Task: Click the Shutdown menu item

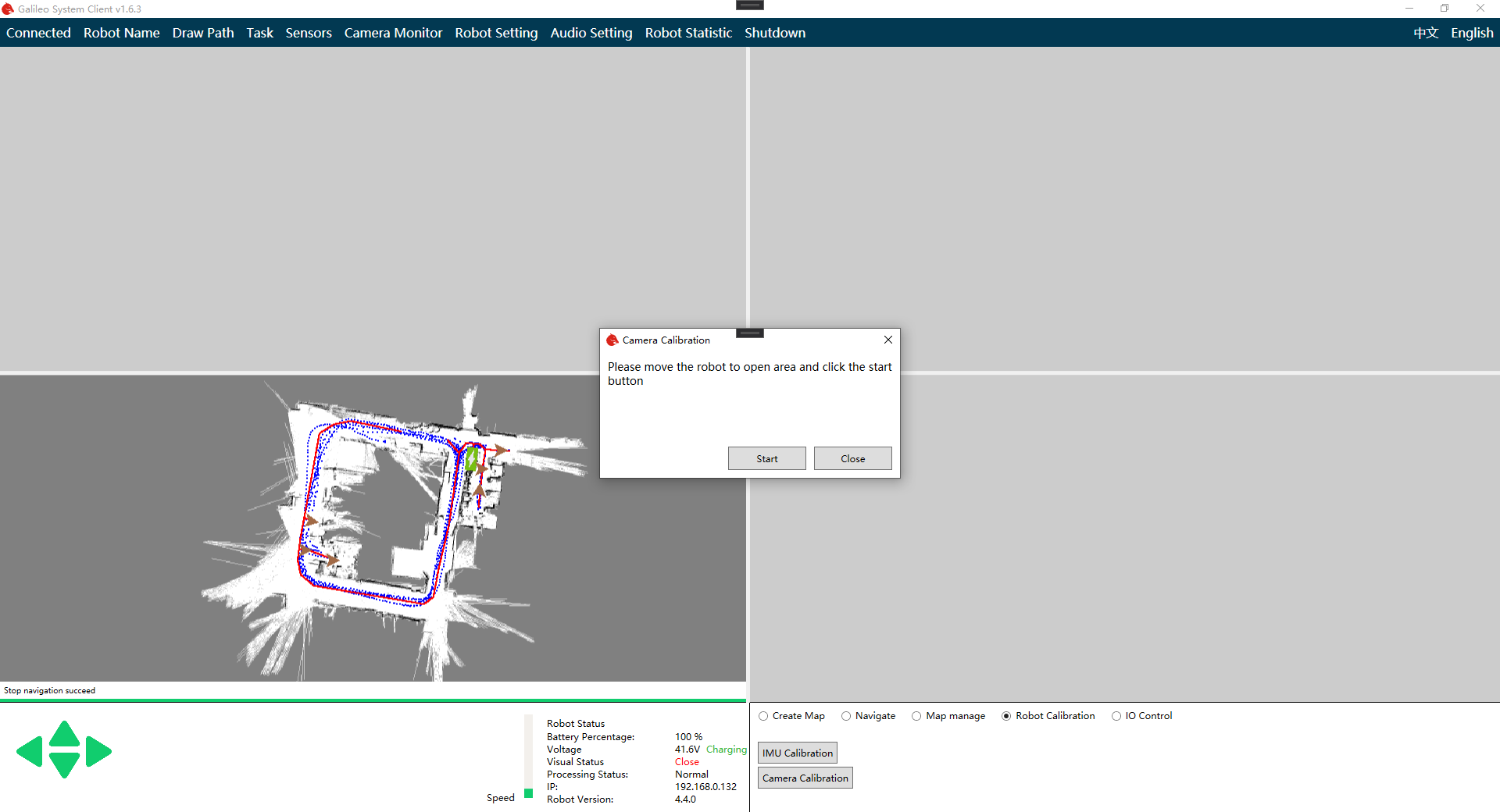Action: (x=774, y=33)
